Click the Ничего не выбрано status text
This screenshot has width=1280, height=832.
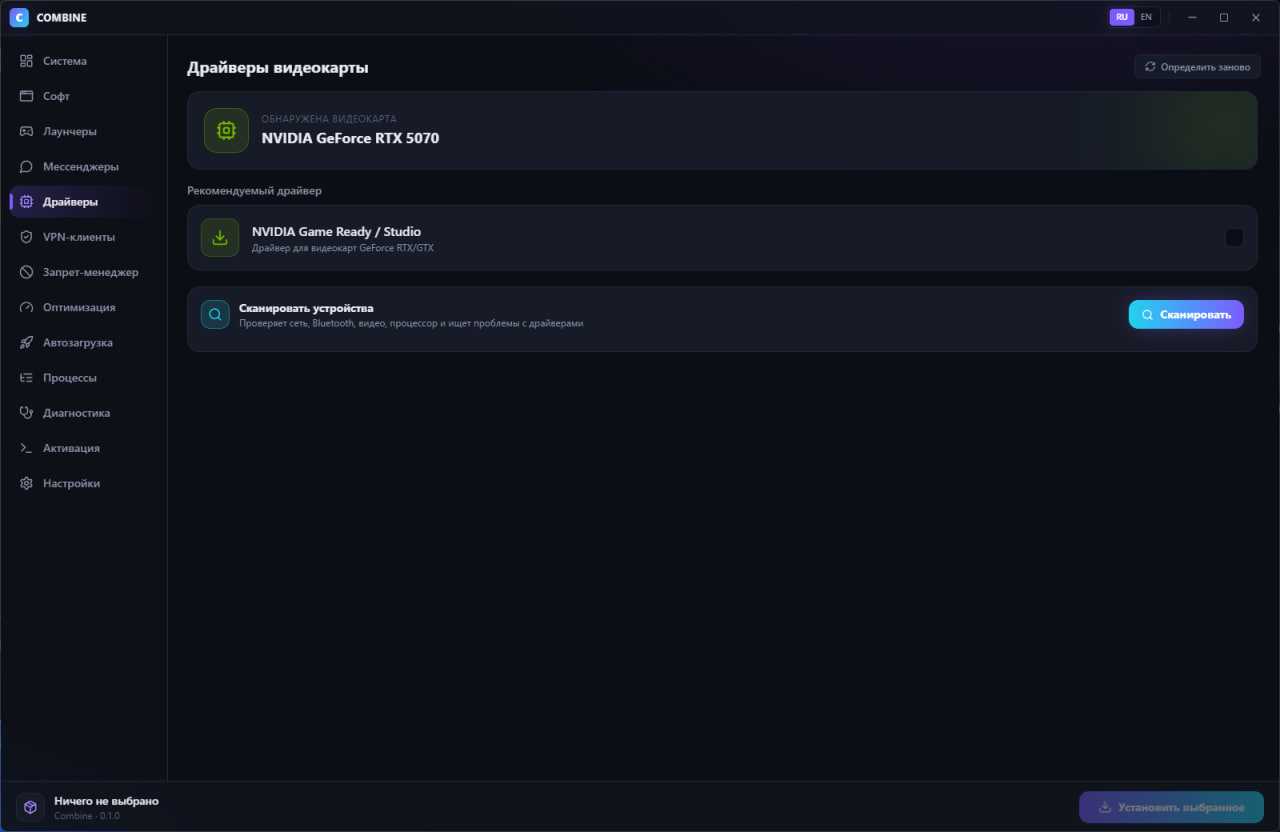pos(106,801)
